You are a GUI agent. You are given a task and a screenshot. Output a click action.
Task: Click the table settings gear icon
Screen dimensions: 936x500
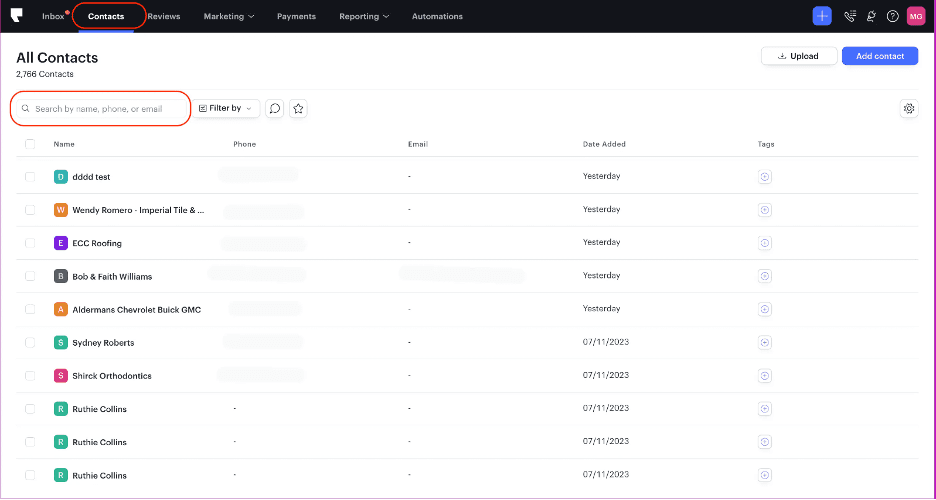tap(909, 108)
